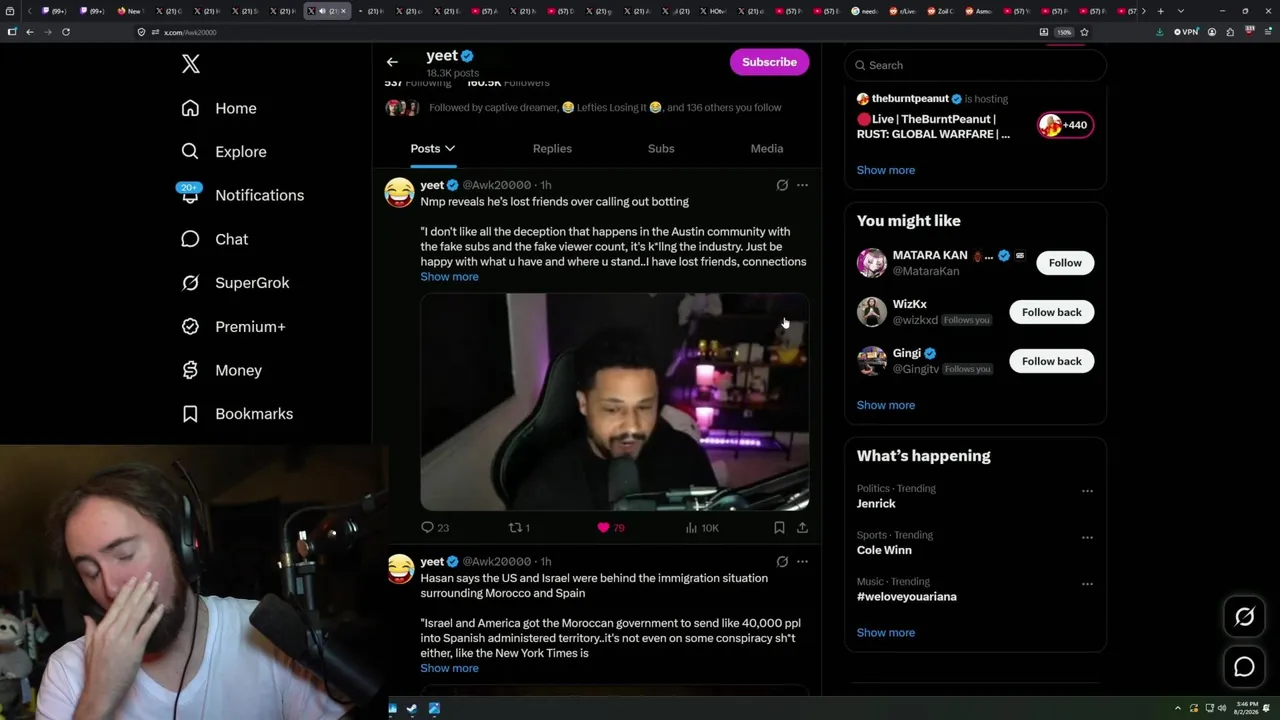Click the Search input field
This screenshot has height=720, width=1280.
(976, 65)
